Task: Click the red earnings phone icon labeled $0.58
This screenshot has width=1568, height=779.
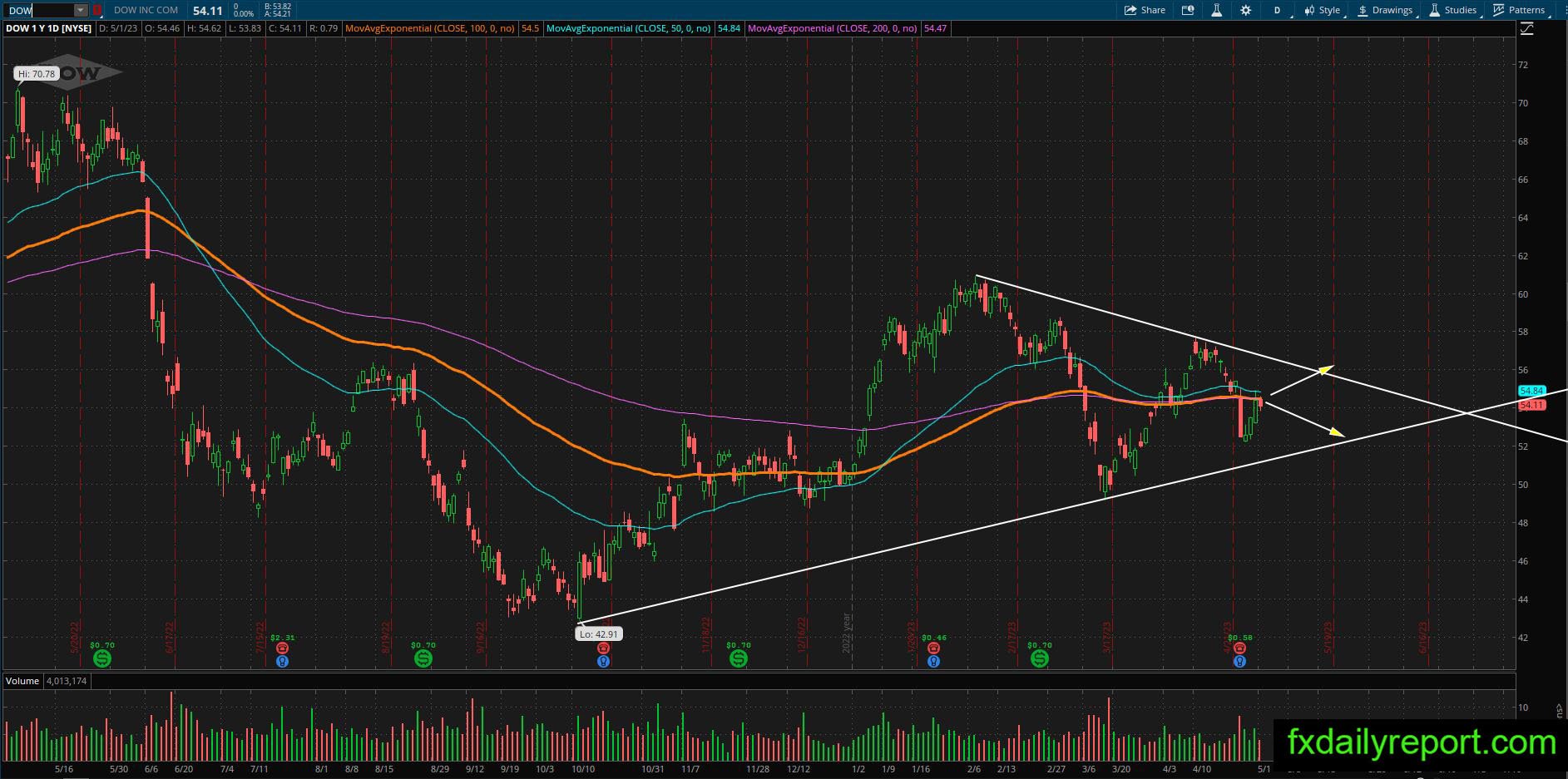Action: [1239, 648]
